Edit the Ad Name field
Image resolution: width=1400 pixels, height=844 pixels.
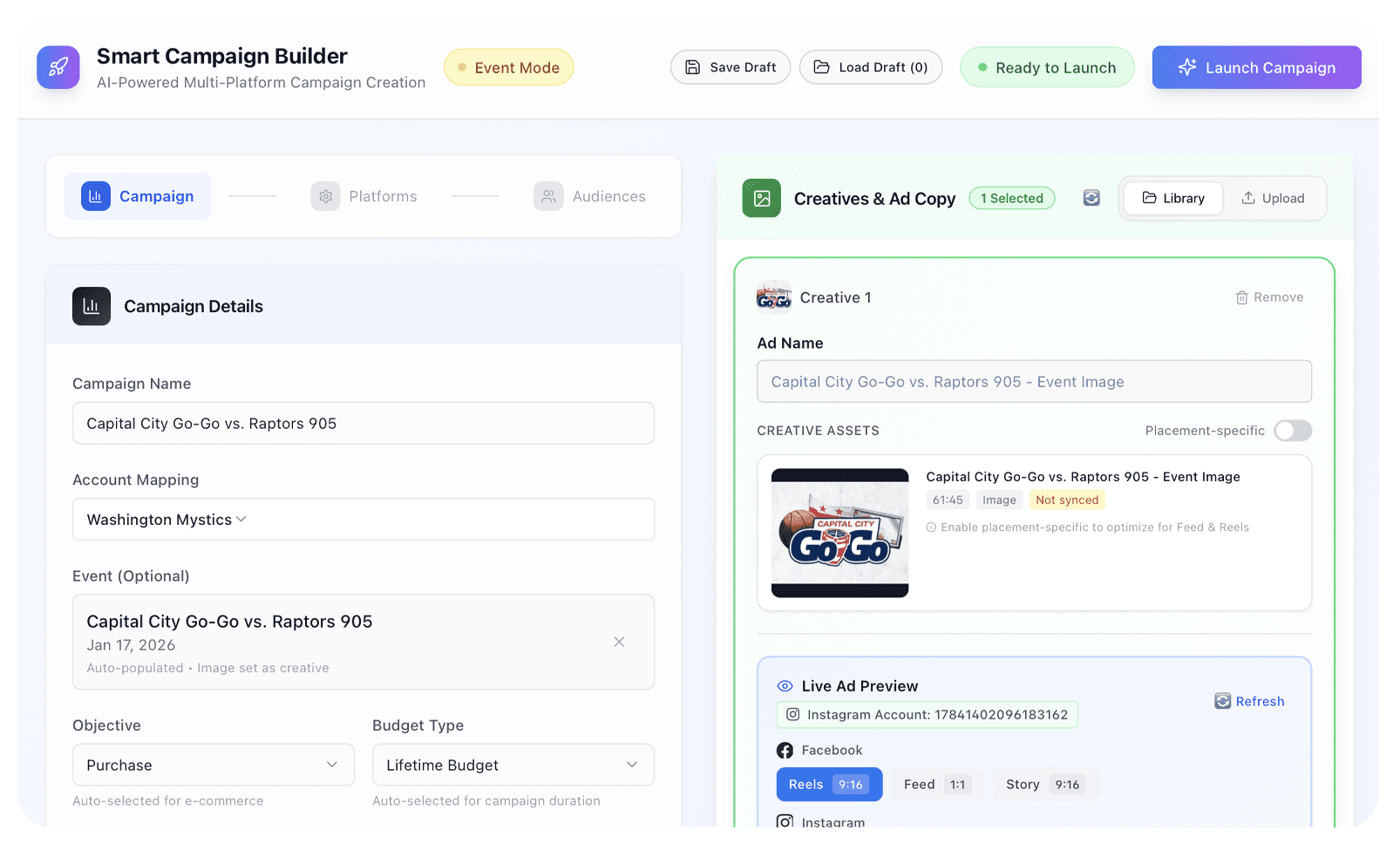(x=1034, y=381)
